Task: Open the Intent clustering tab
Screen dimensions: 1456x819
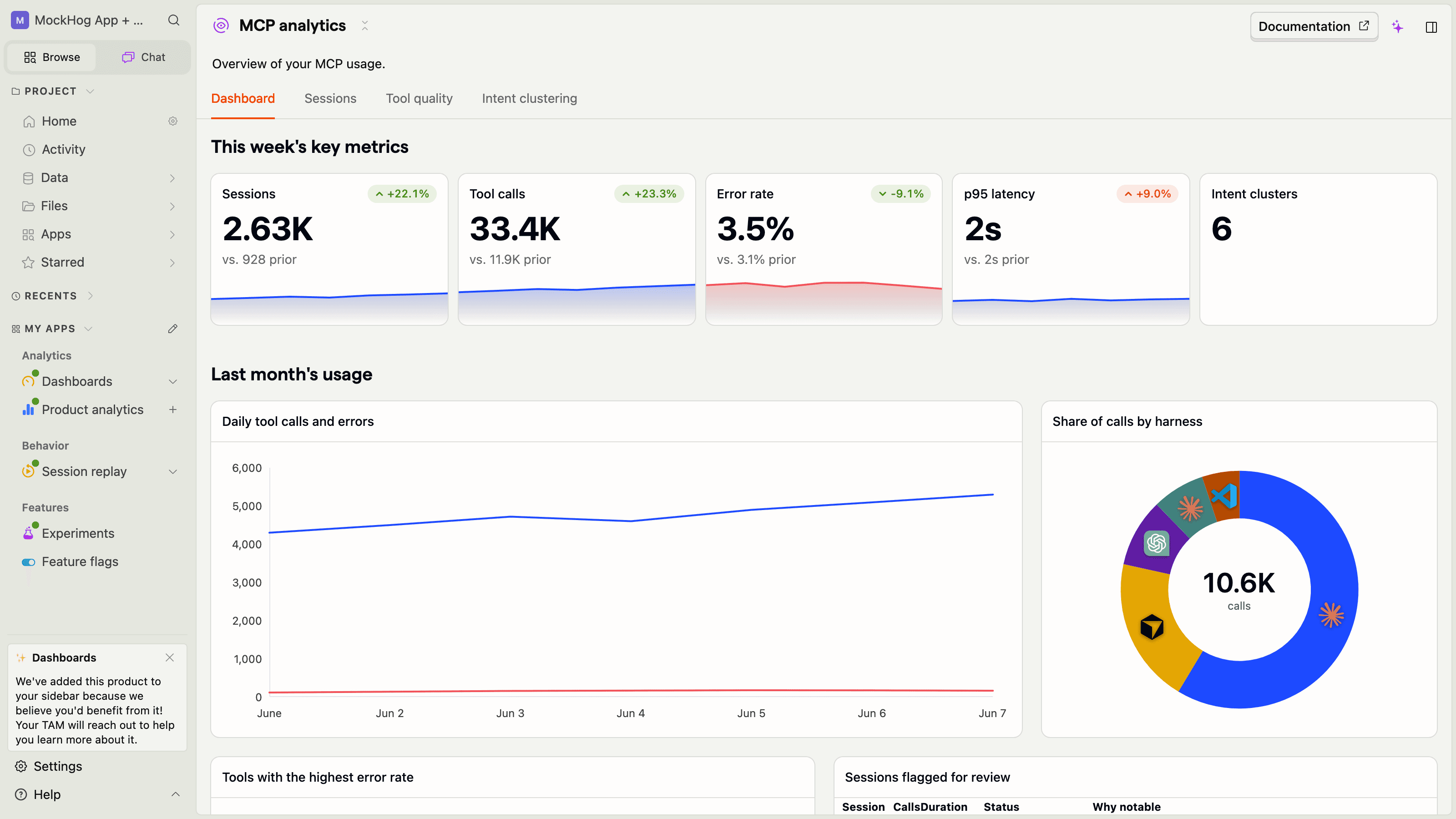Action: 529,98
